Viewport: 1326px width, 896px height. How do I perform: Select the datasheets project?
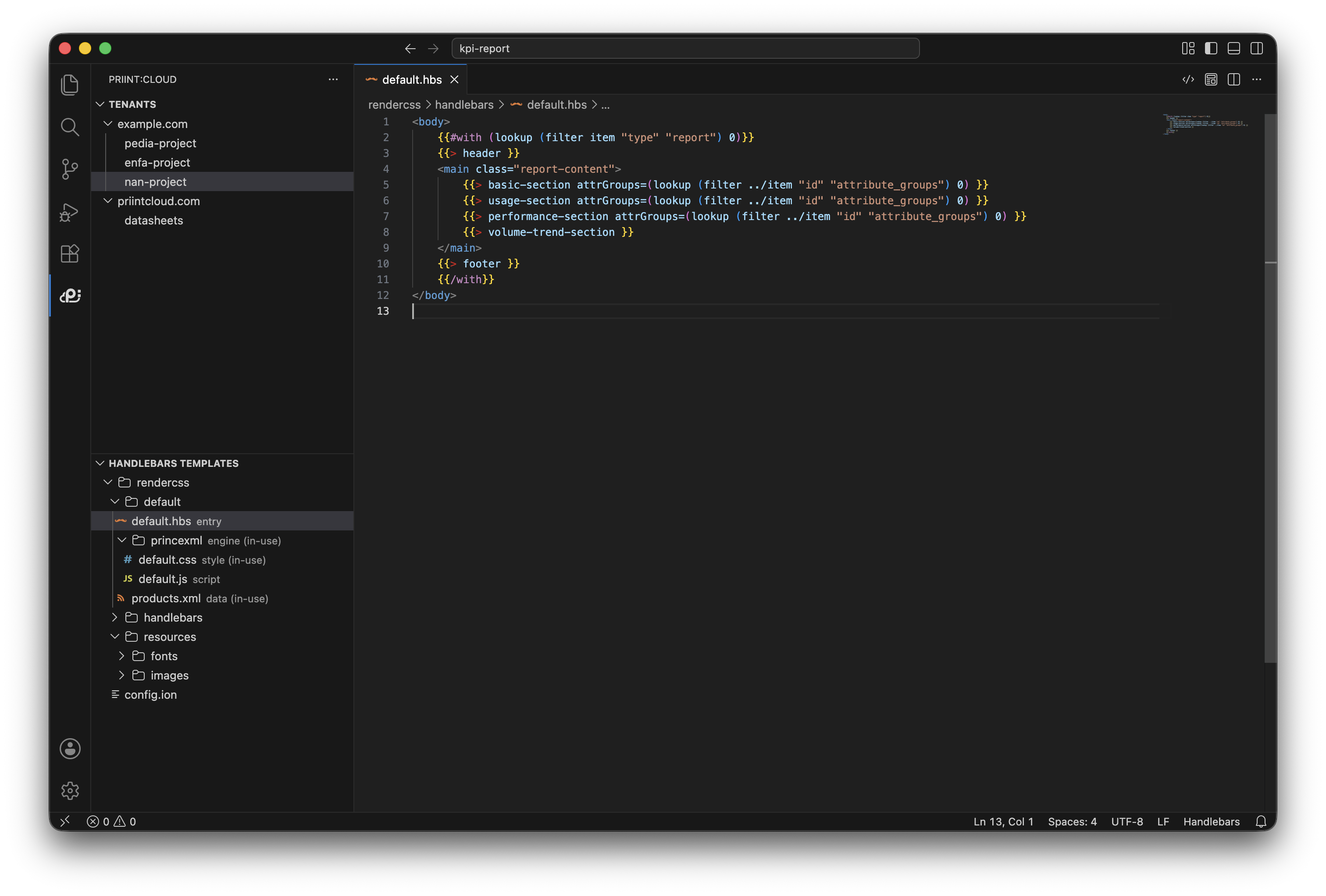222,220
